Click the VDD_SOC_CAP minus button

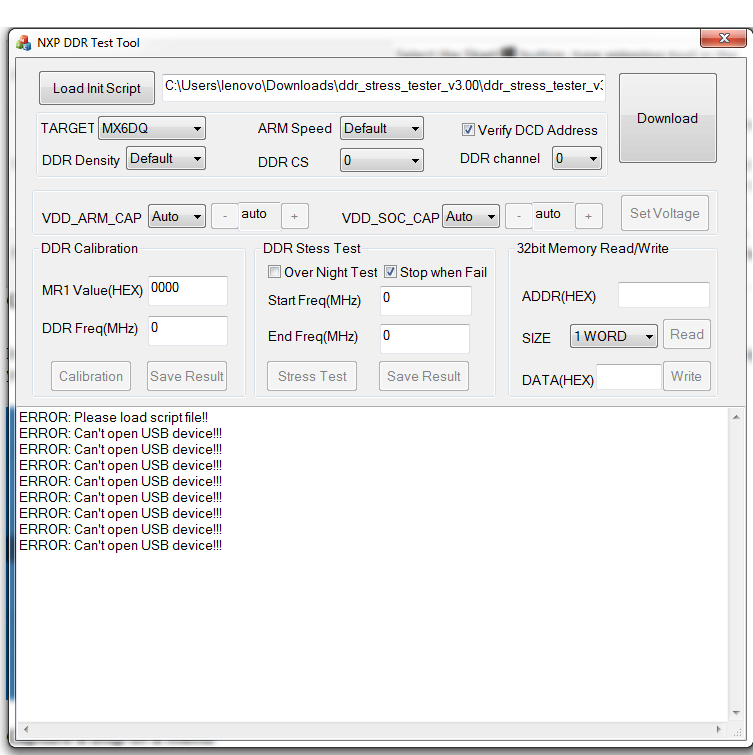(x=519, y=216)
